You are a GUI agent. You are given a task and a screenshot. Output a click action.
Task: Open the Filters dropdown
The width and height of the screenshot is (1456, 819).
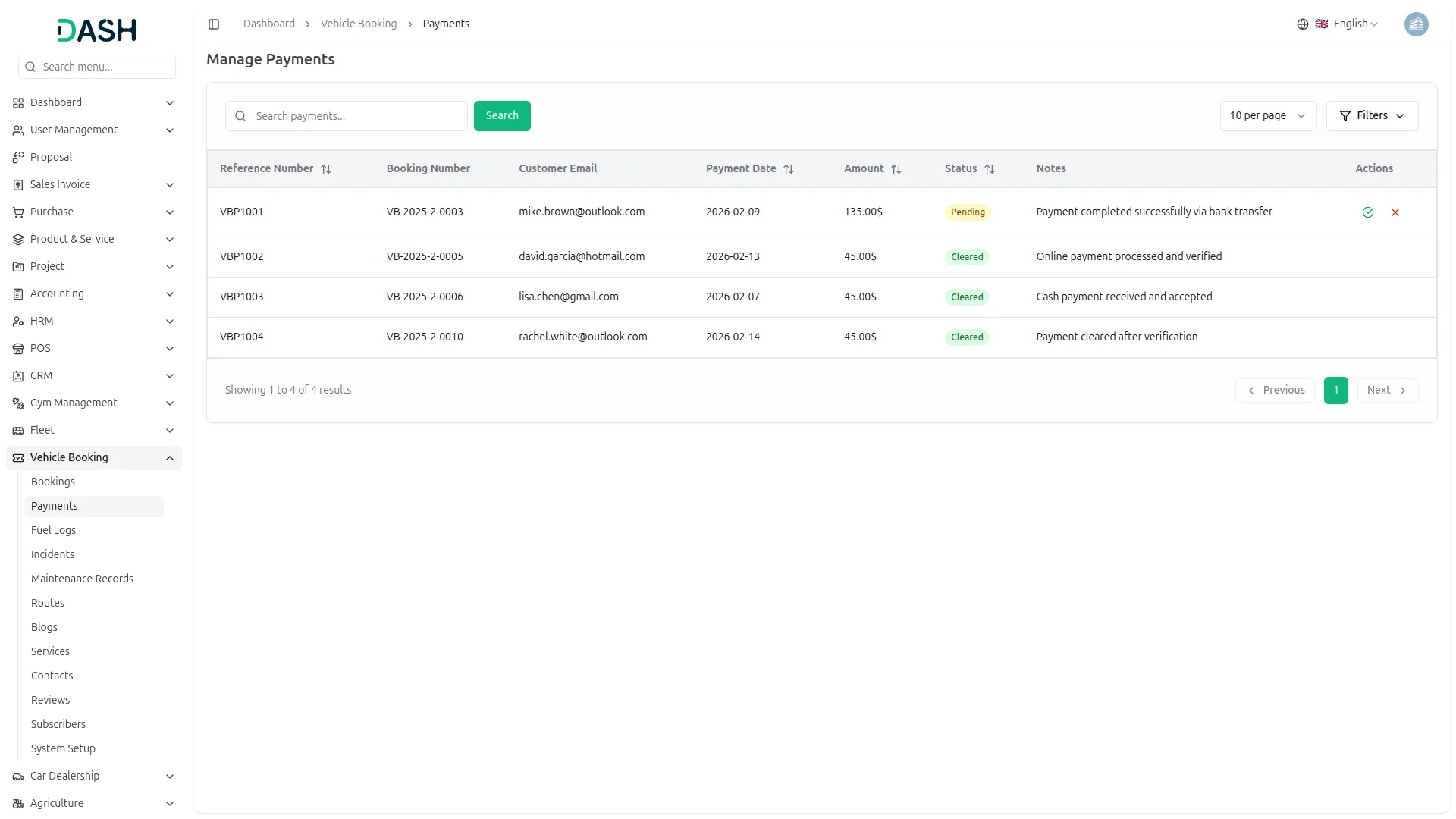1371,116
